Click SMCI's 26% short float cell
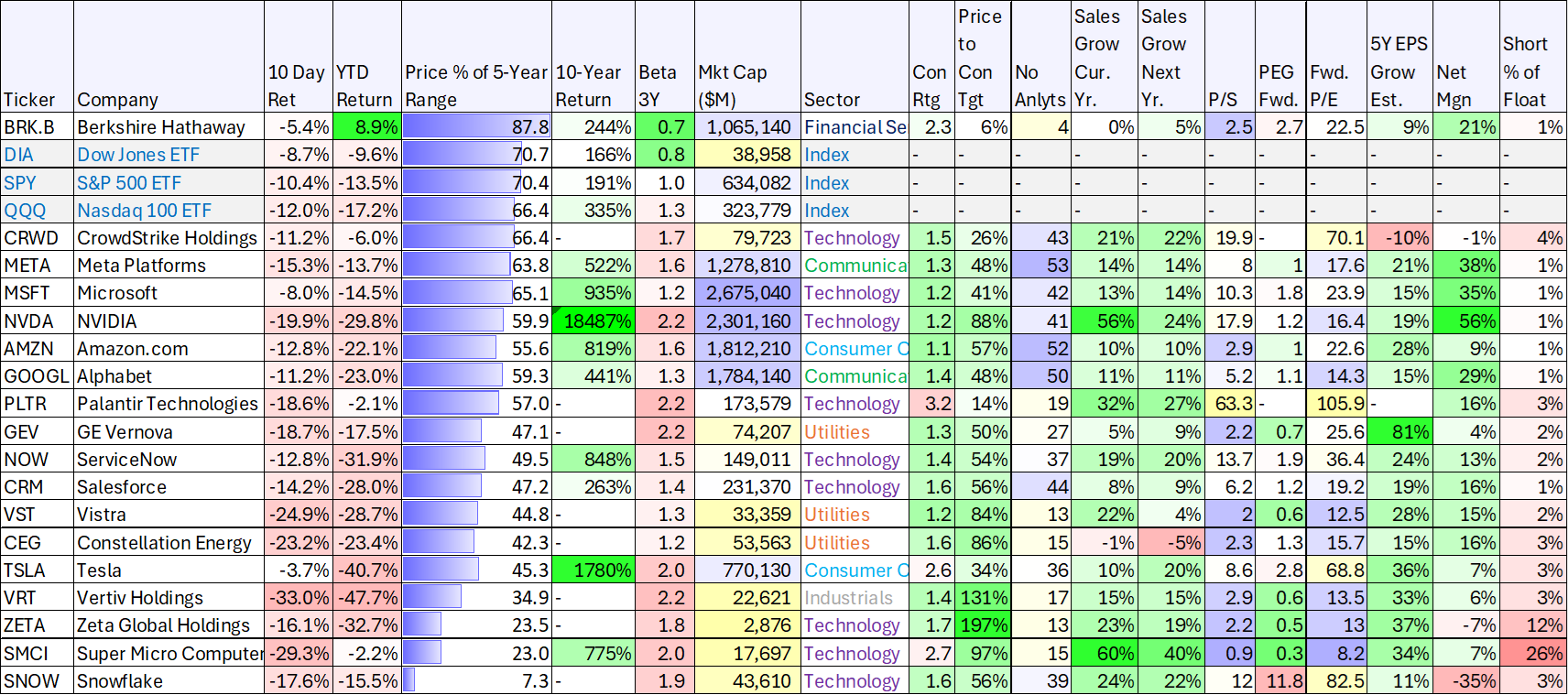1568x695 pixels. tap(1533, 653)
